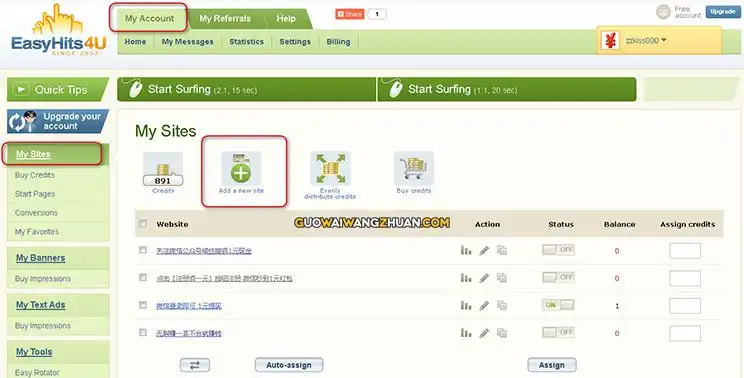Tick the checkbox of the second site row
This screenshot has width=744, height=378.
(143, 277)
